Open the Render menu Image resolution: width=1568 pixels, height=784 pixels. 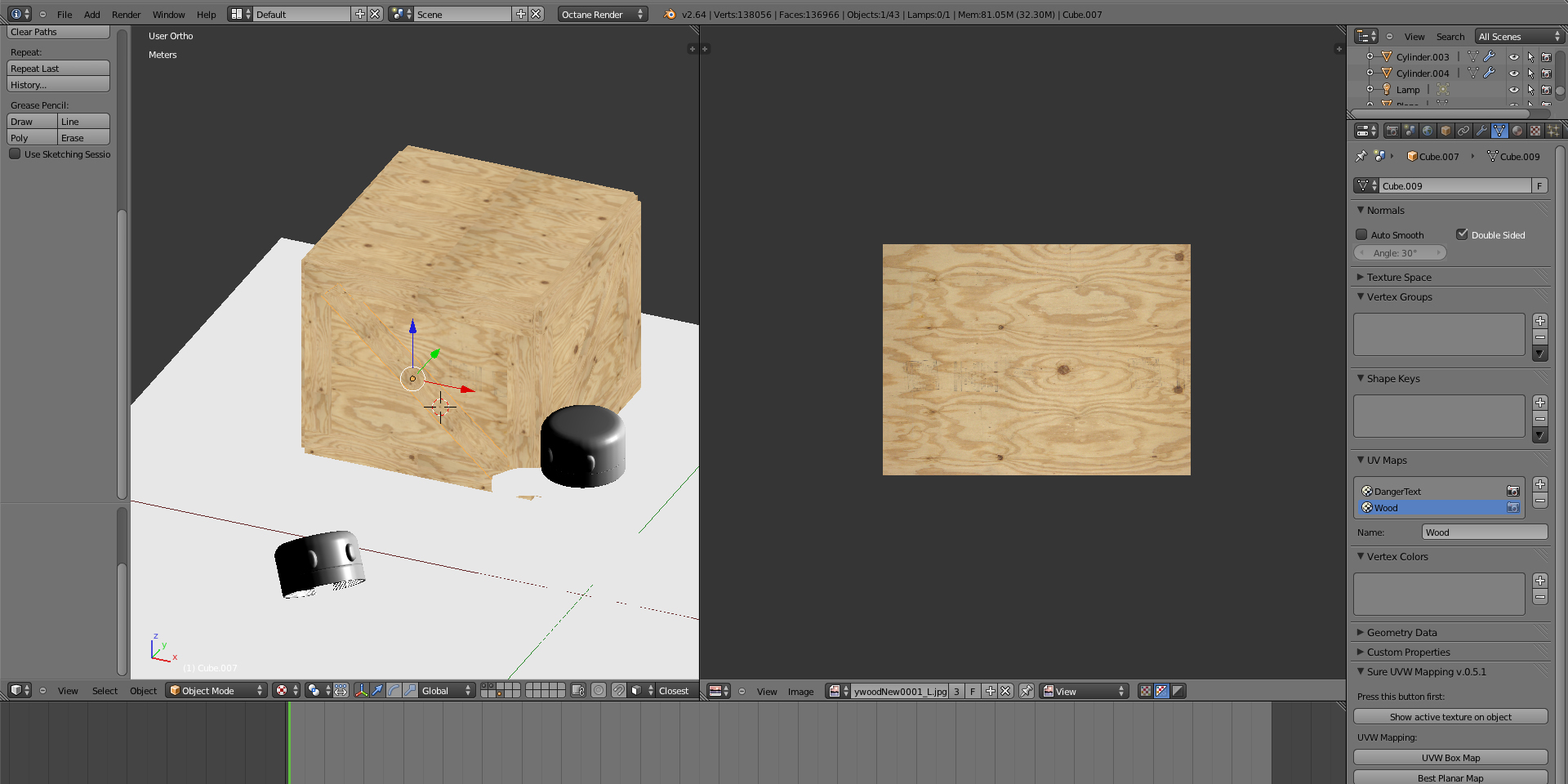(127, 14)
